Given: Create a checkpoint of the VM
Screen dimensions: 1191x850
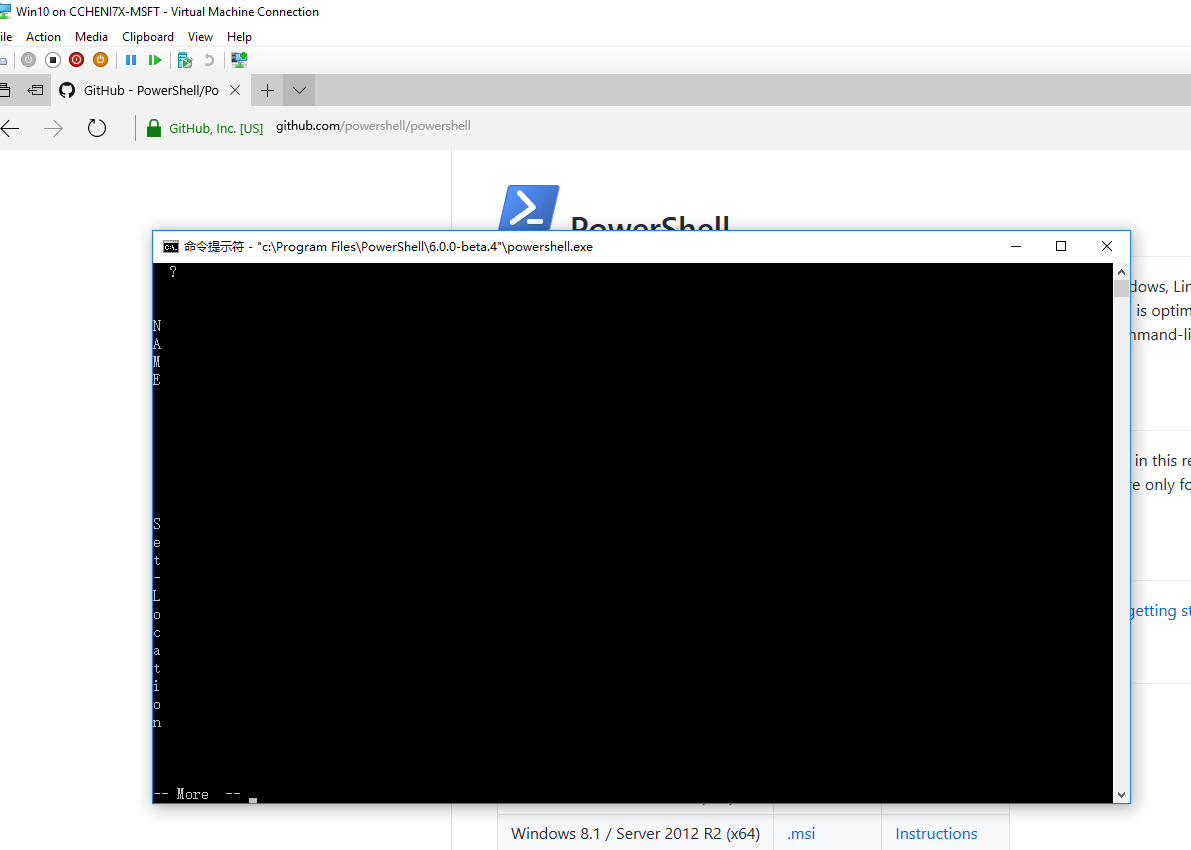Looking at the screenshot, I should click(x=185, y=60).
